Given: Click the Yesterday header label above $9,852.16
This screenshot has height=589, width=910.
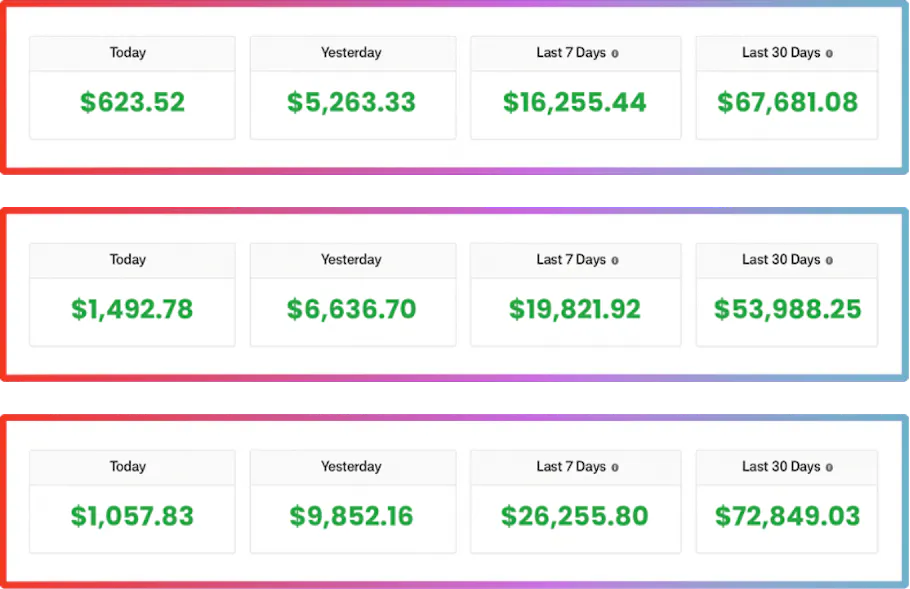Looking at the screenshot, I should pyautogui.click(x=351, y=467).
